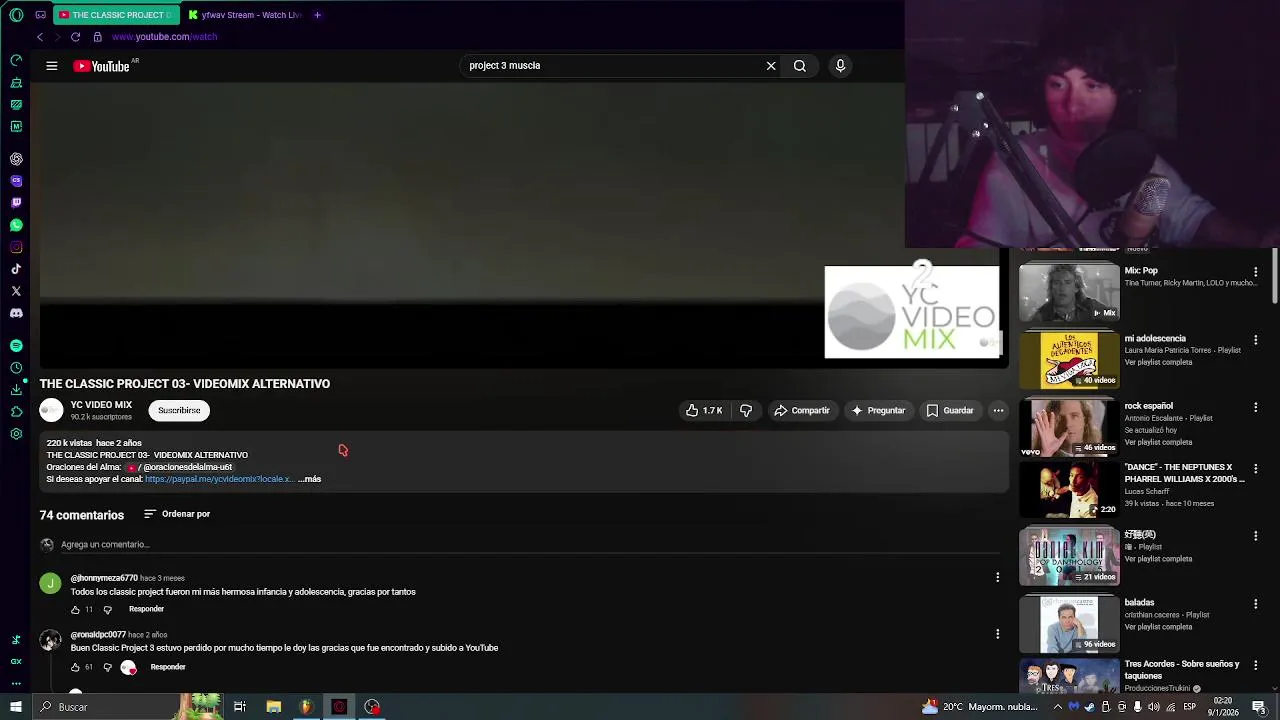The image size is (1280, 720).
Task: Open the Windows Start button
Action: pos(15,707)
